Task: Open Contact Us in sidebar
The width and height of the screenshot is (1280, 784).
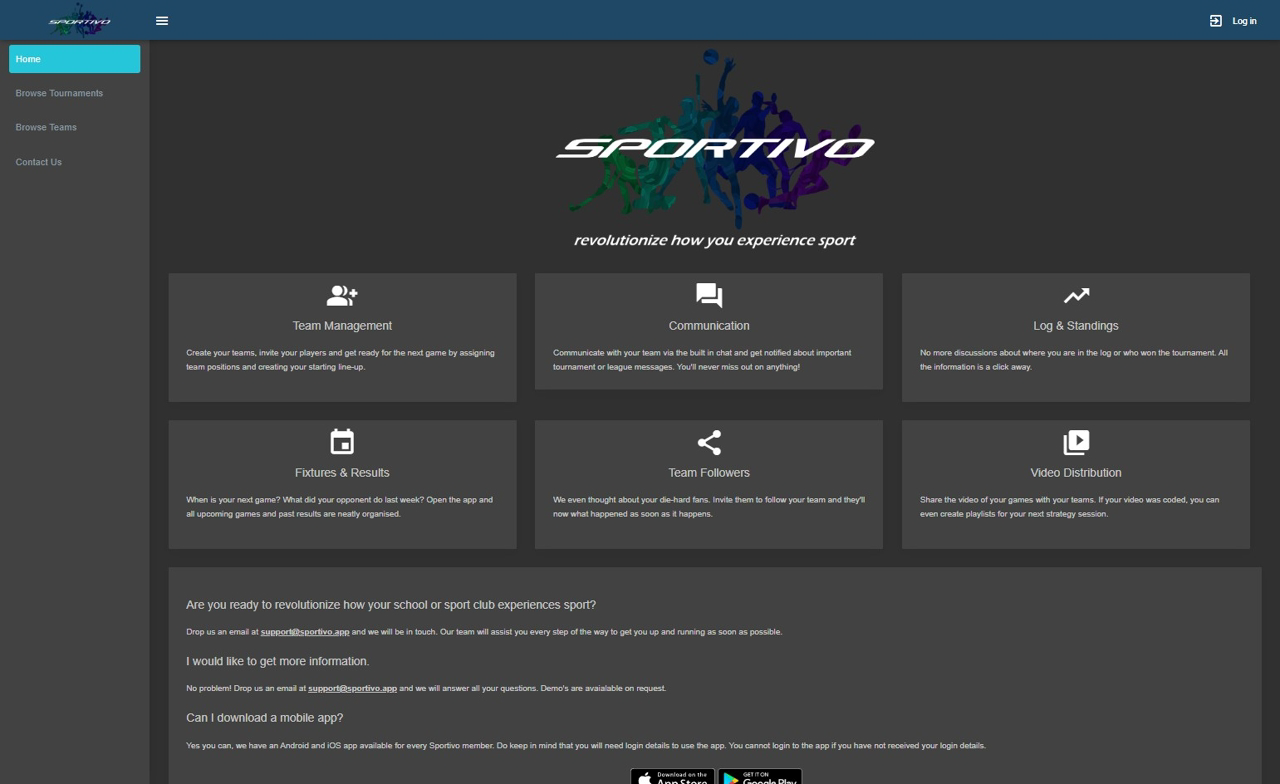Action: coord(75,162)
